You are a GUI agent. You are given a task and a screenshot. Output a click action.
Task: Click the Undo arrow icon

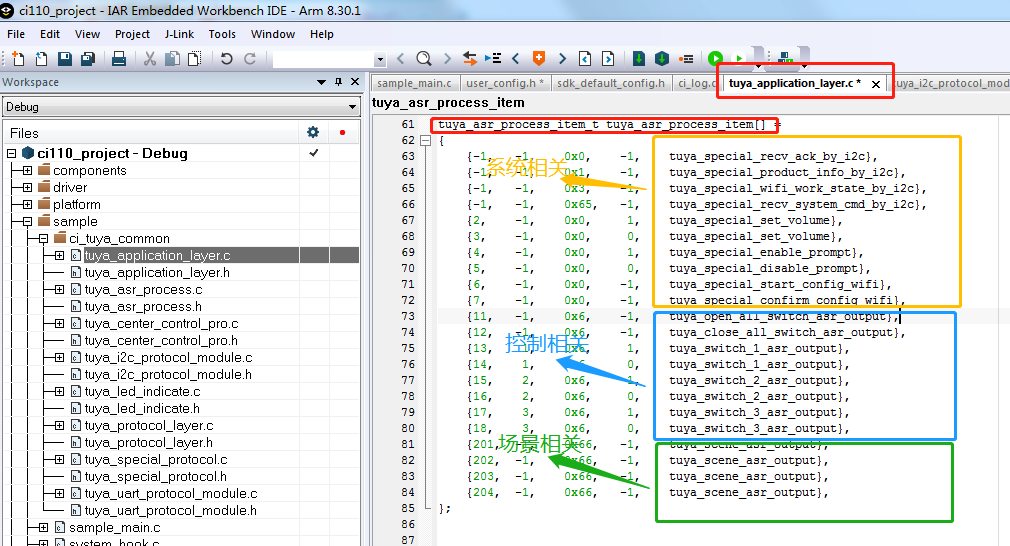pos(226,59)
